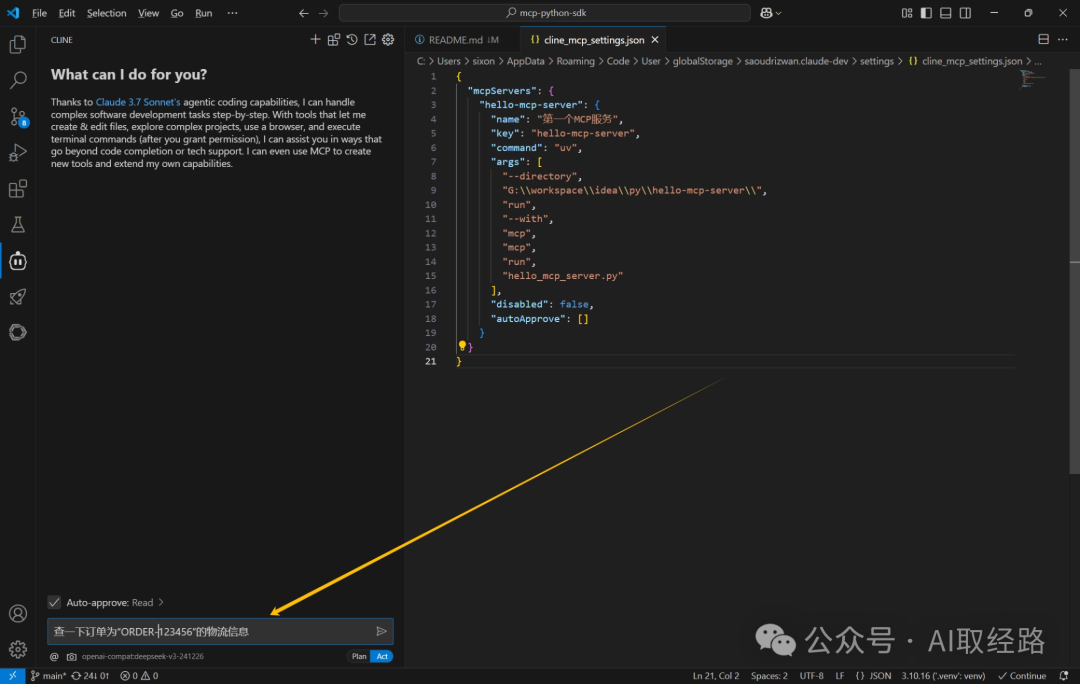Switch Cline to Act mode
The width and height of the screenshot is (1080, 684).
point(382,656)
